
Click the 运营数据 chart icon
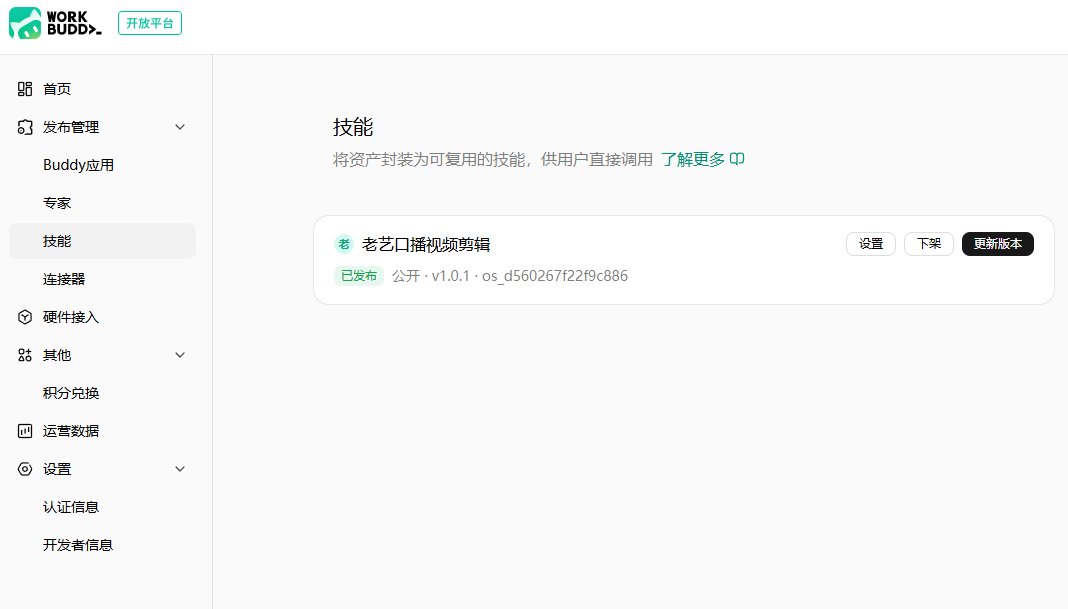click(25, 431)
